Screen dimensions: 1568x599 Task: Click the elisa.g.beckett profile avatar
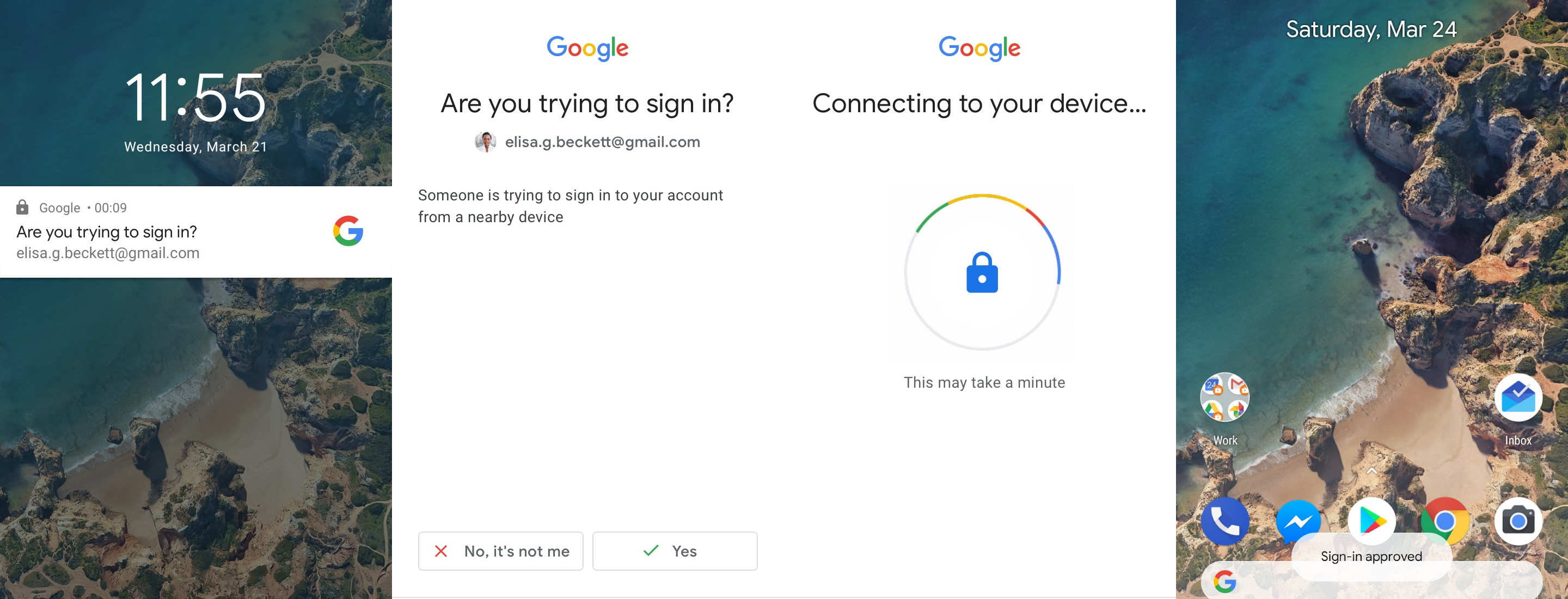(x=485, y=142)
